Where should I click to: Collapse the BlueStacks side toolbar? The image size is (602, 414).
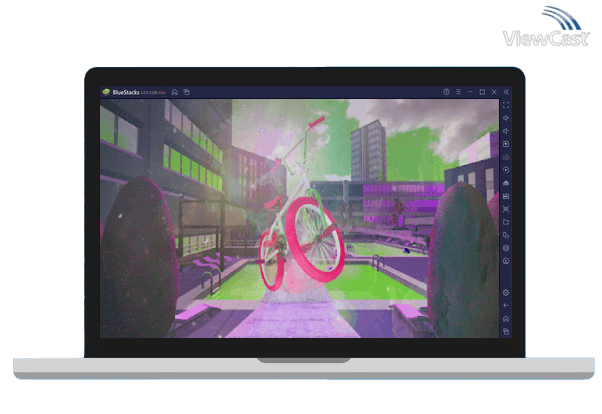(x=506, y=92)
